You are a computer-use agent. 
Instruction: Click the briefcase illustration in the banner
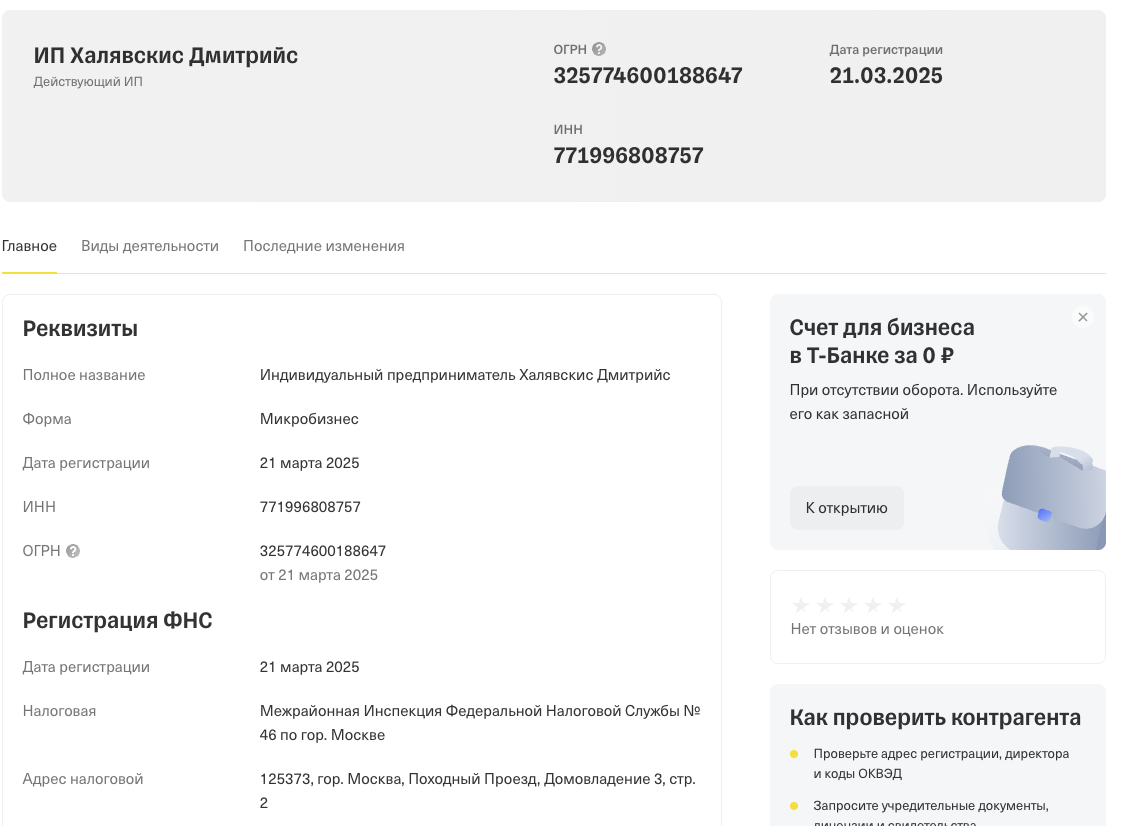pos(1052,498)
